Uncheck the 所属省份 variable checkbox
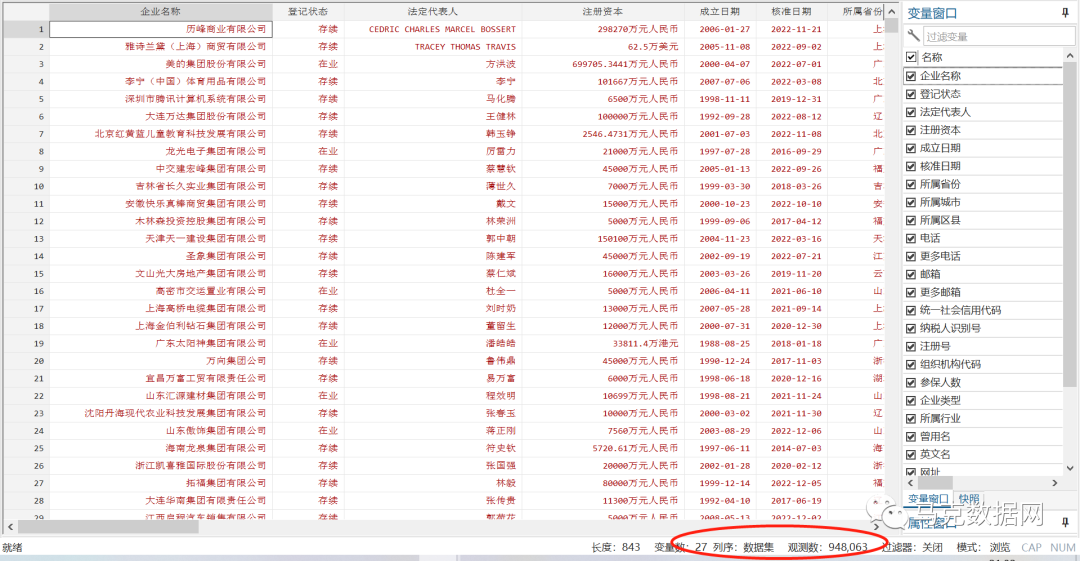This screenshot has width=1080, height=561. click(911, 184)
